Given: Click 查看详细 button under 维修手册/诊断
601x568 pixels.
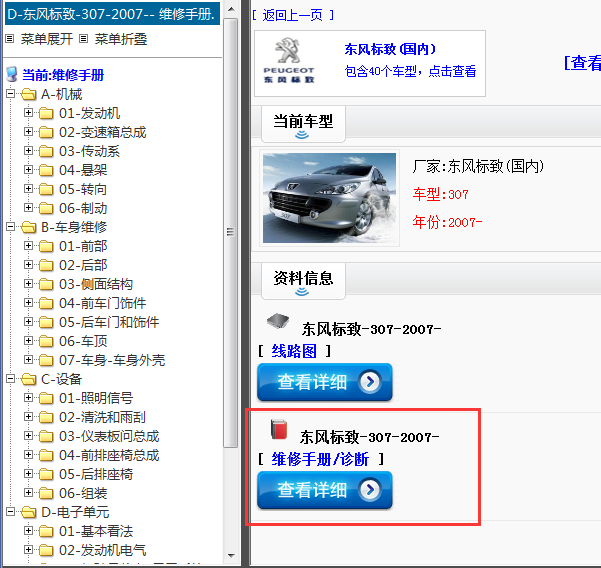Looking at the screenshot, I should pyautogui.click(x=325, y=490).
